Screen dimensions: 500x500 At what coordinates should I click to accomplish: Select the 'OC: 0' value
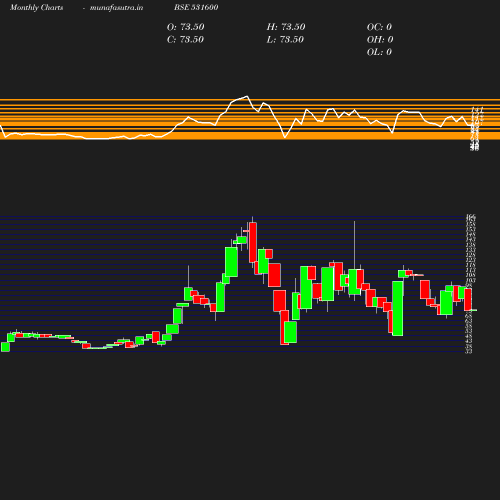pos(379,27)
